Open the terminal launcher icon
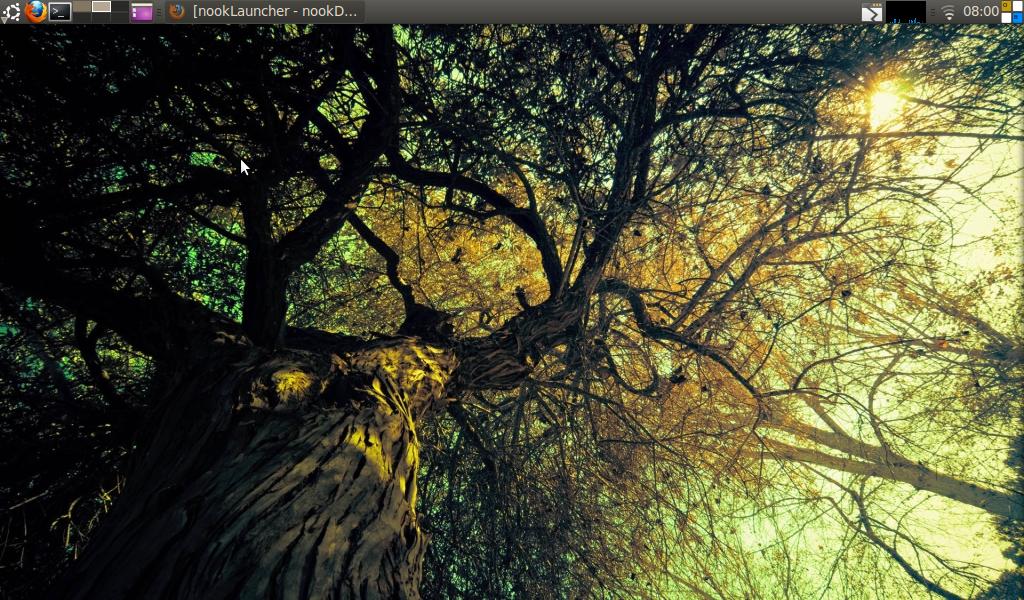1024x600 pixels. click(60, 11)
